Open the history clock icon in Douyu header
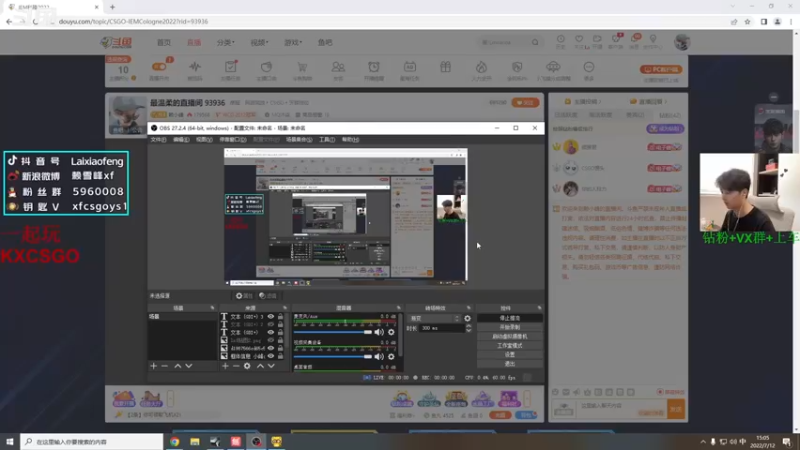The image size is (800, 450). (561, 39)
